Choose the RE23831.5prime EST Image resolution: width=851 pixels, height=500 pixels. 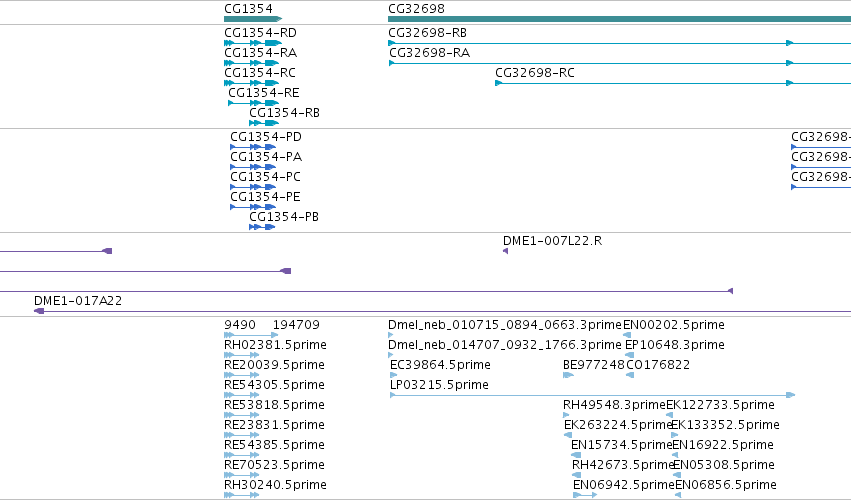pyautogui.click(x=274, y=425)
